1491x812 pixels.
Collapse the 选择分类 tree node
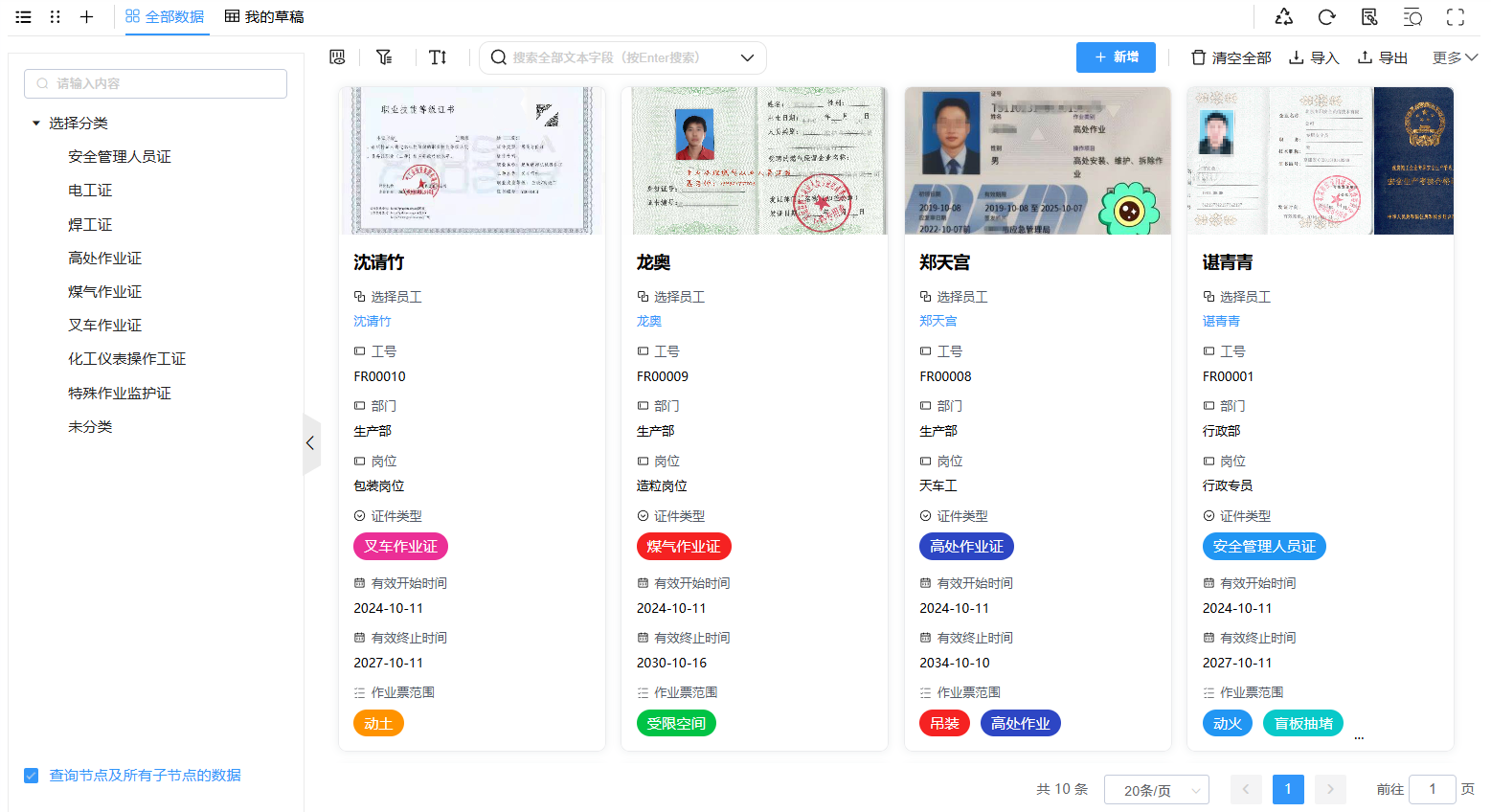tap(36, 124)
